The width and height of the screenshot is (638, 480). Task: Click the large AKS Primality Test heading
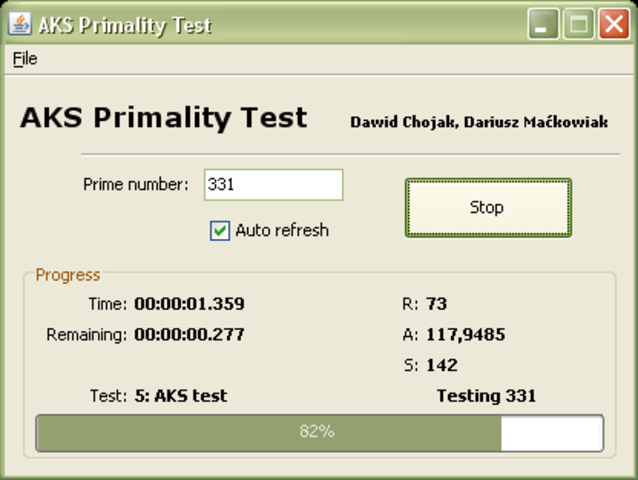pyautogui.click(x=164, y=118)
